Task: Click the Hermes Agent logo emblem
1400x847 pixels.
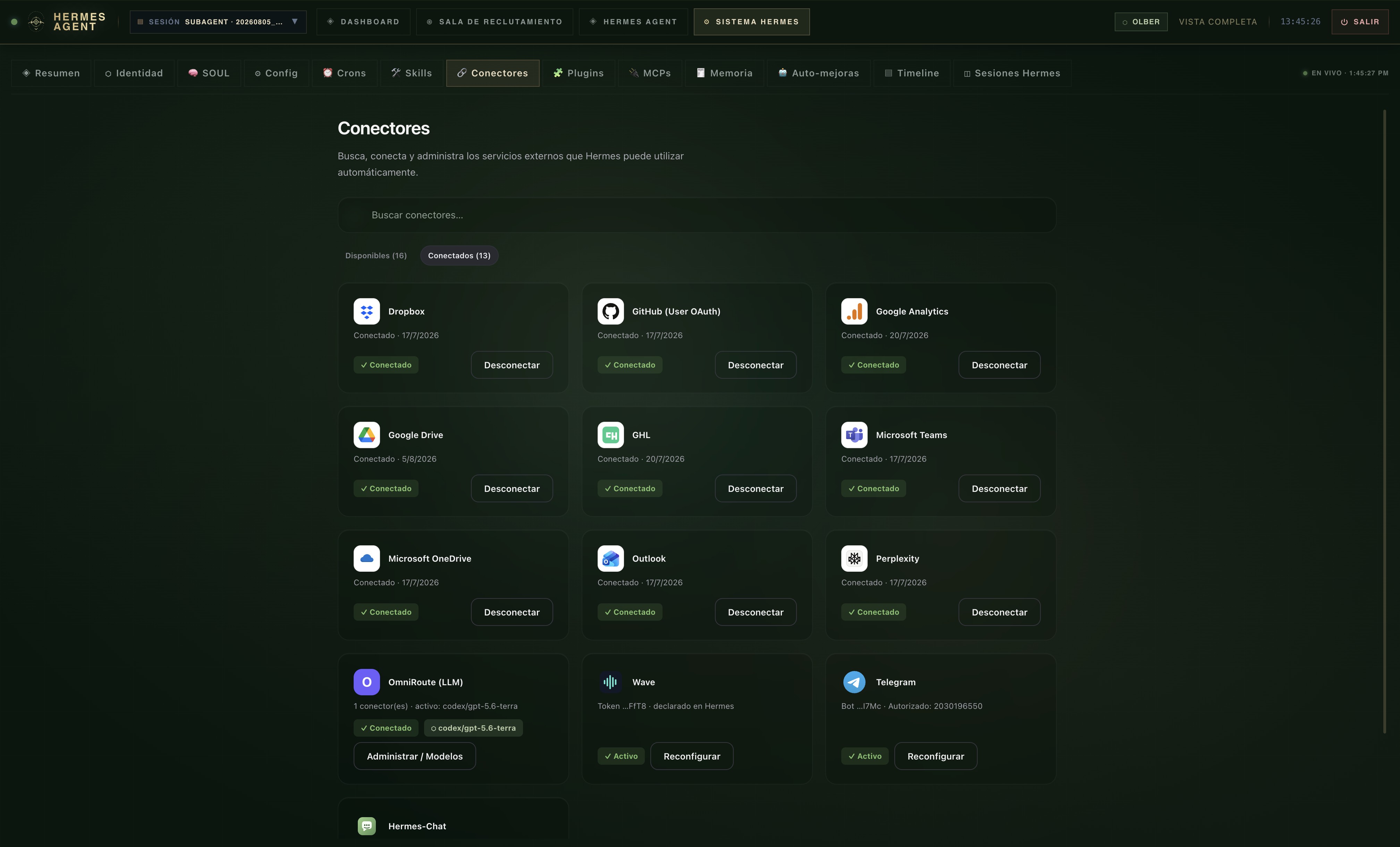Action: click(x=36, y=22)
